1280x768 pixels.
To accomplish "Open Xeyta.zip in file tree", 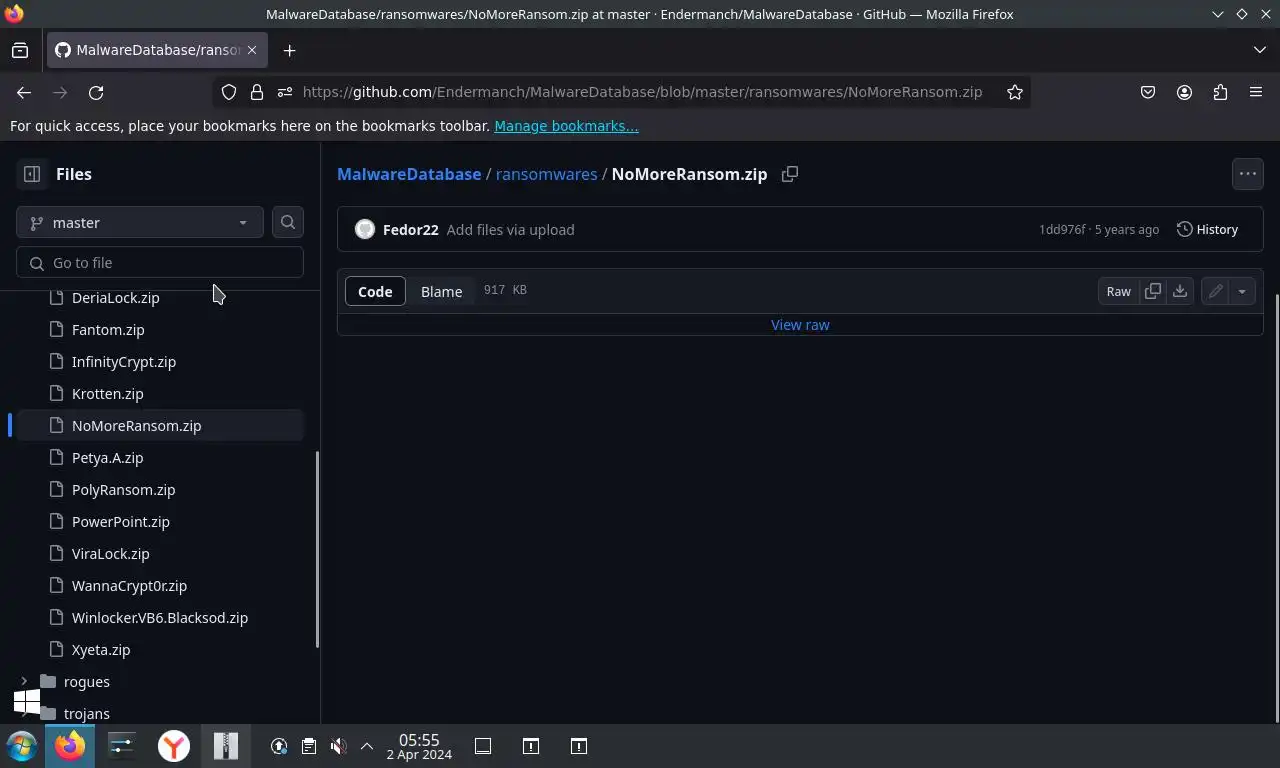I will tap(101, 650).
